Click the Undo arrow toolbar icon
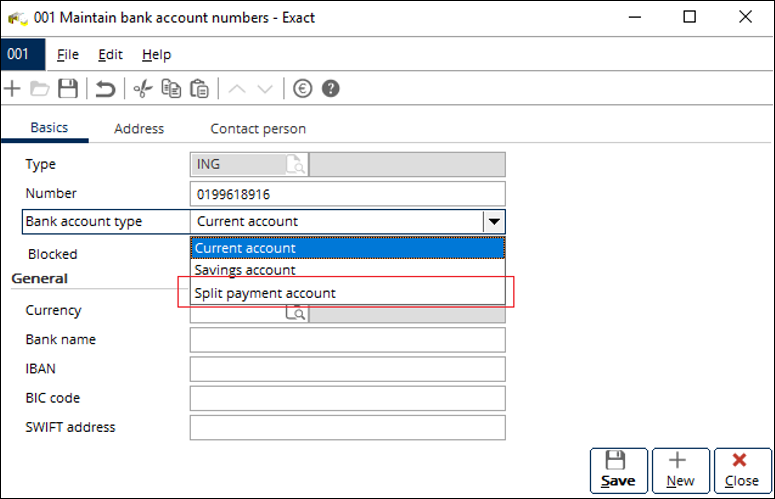 click(105, 89)
